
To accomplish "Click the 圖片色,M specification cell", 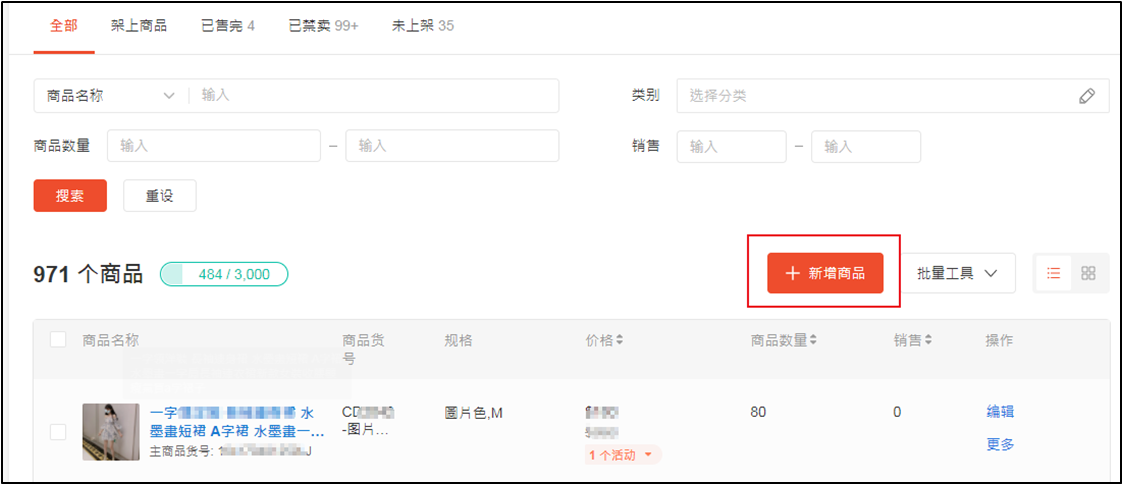I will coord(473,413).
